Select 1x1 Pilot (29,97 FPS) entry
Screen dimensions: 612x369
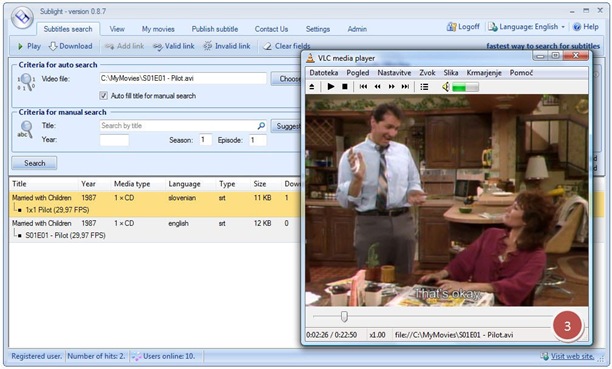(57, 210)
